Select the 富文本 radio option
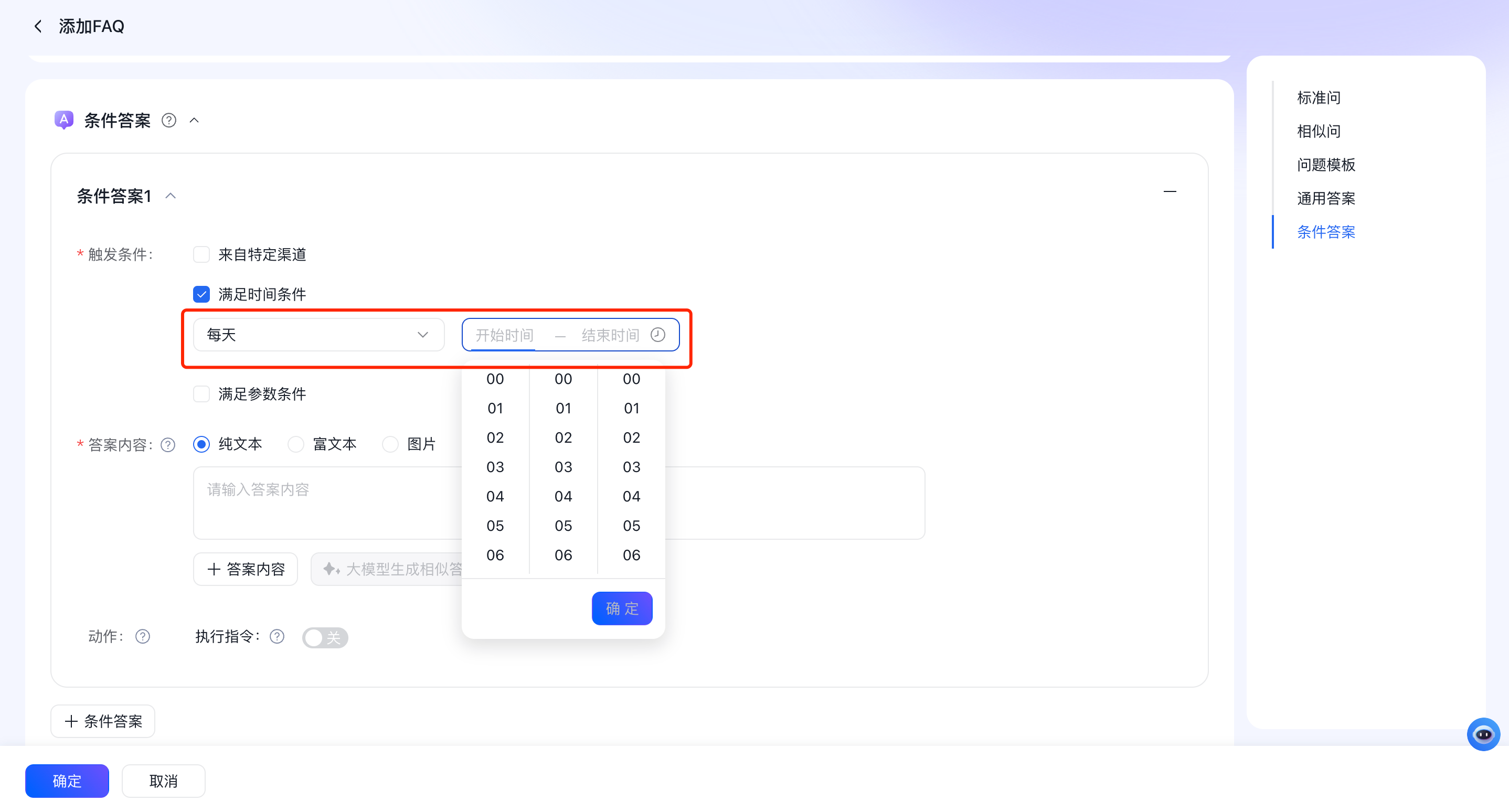Image resolution: width=1509 pixels, height=812 pixels. (x=296, y=444)
